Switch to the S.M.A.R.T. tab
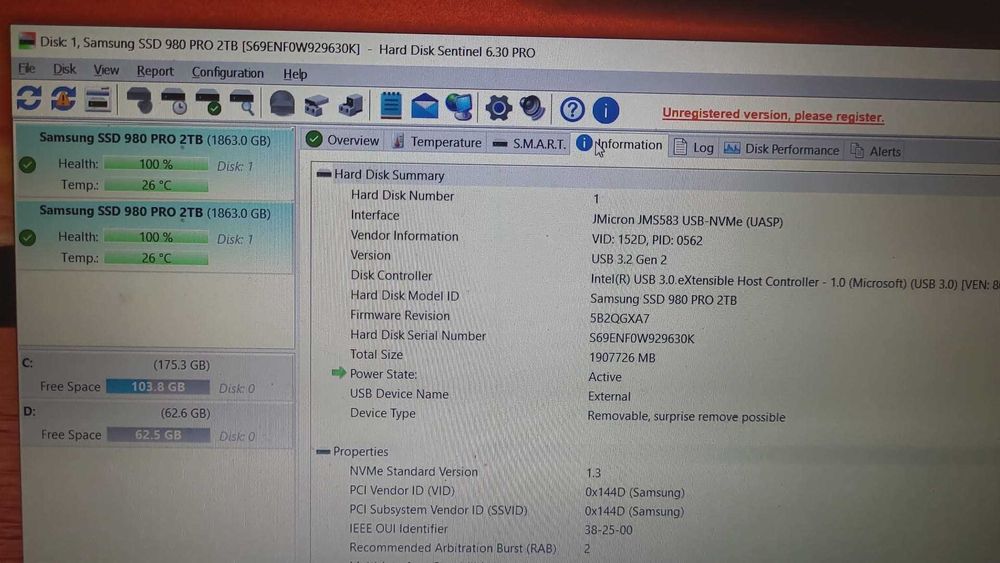Viewport: 1000px width, 563px height. [530, 143]
